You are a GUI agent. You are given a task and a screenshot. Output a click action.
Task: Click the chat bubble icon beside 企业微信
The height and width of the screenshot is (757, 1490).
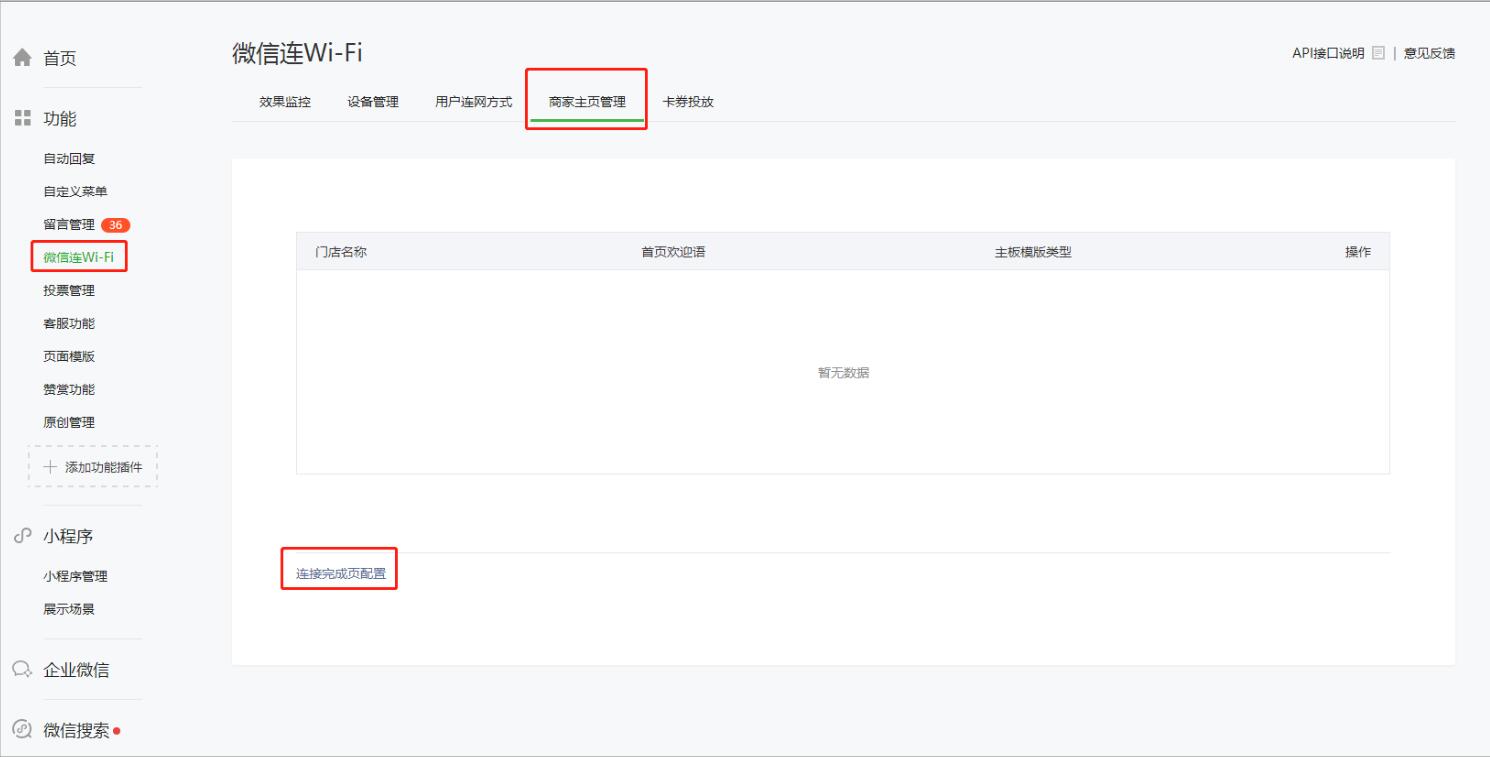tap(22, 670)
